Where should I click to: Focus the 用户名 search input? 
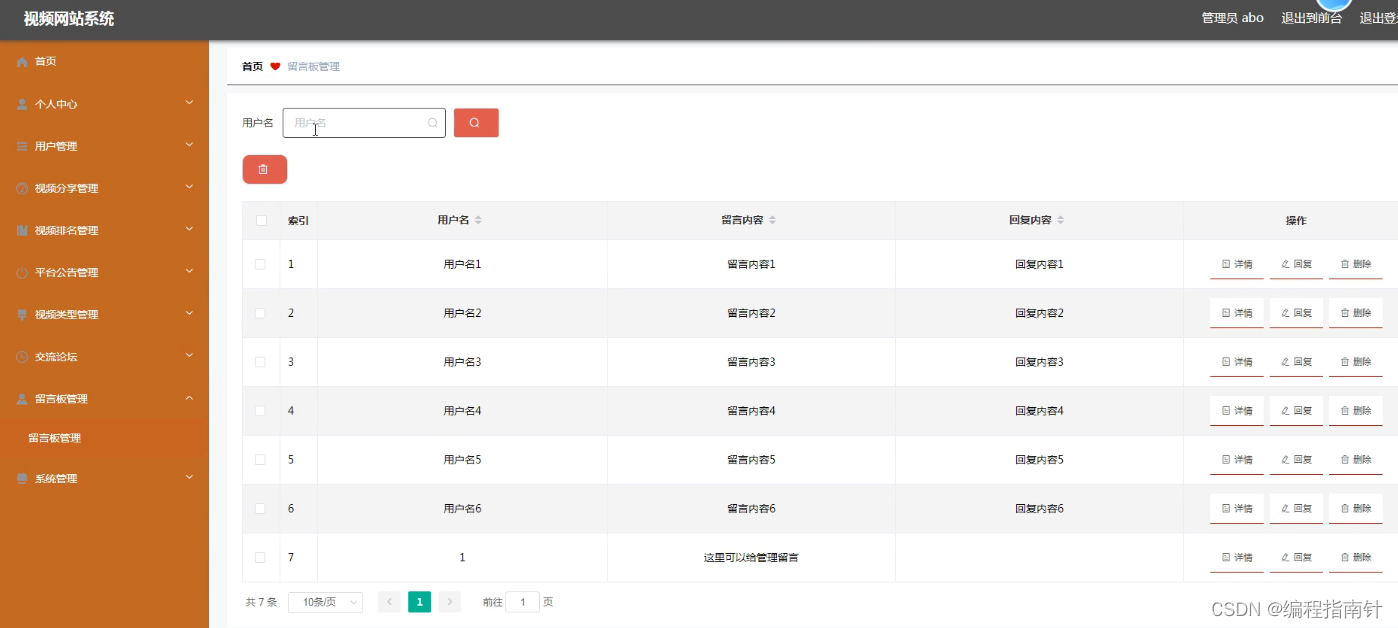pos(364,123)
